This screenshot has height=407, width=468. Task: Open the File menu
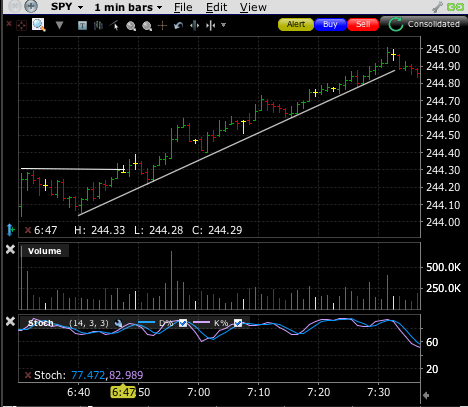183,7
